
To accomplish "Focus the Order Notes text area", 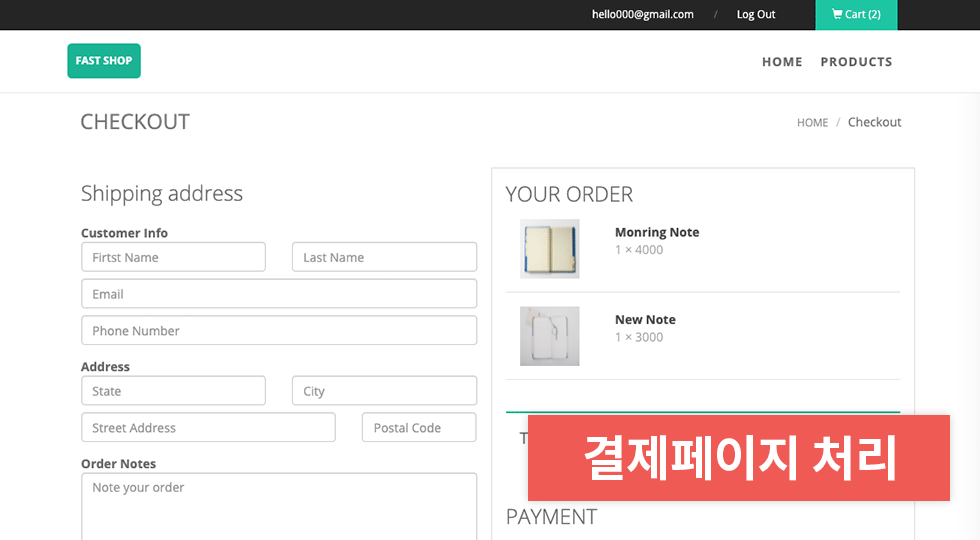I will coord(279,506).
